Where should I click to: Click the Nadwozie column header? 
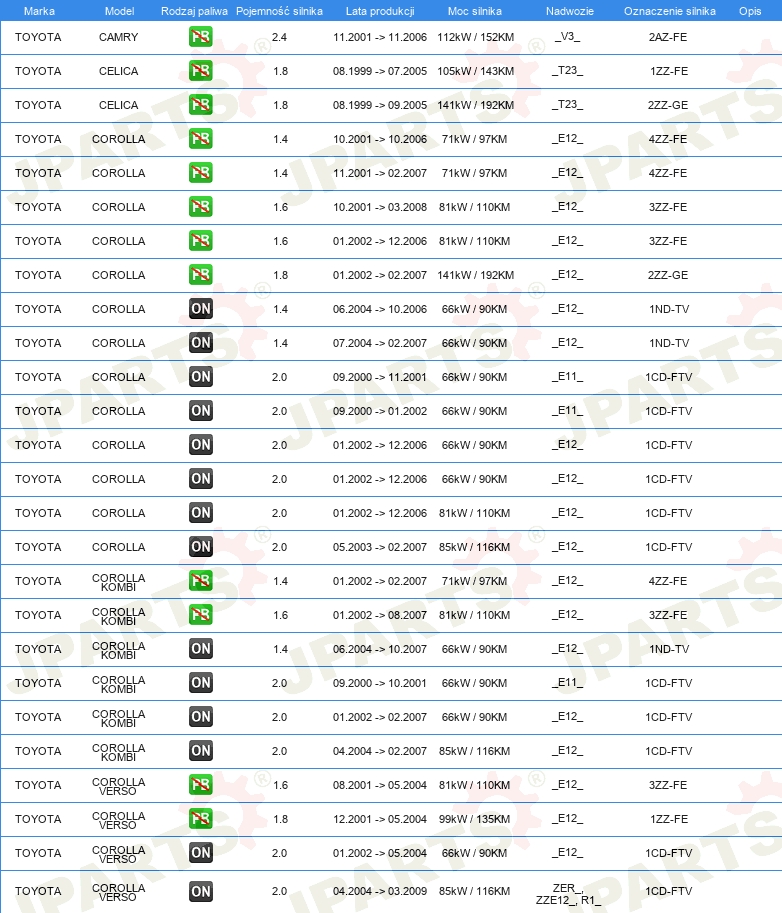click(x=569, y=11)
